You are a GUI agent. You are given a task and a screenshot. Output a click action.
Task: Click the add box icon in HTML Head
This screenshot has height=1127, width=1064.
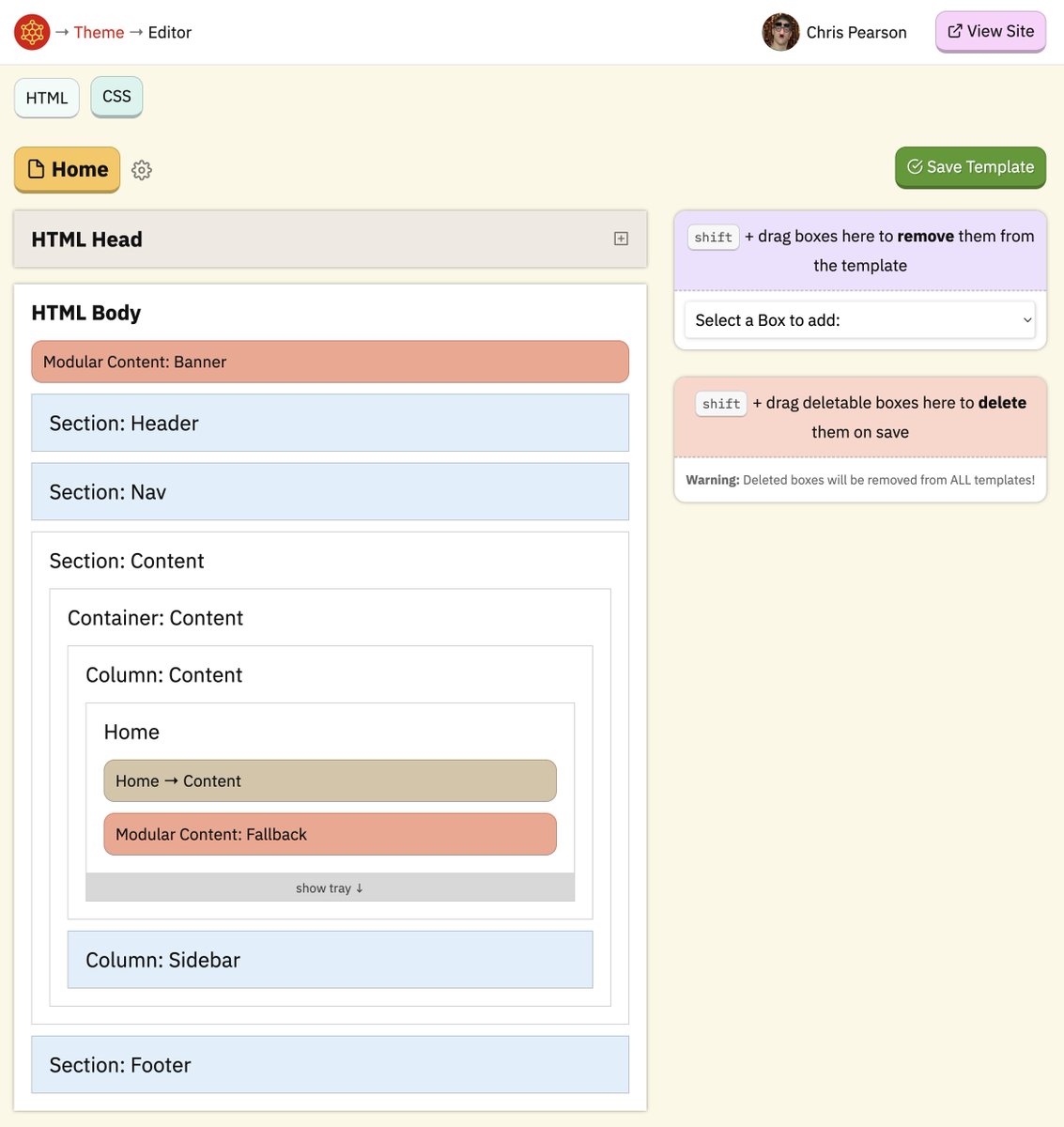pos(621,239)
